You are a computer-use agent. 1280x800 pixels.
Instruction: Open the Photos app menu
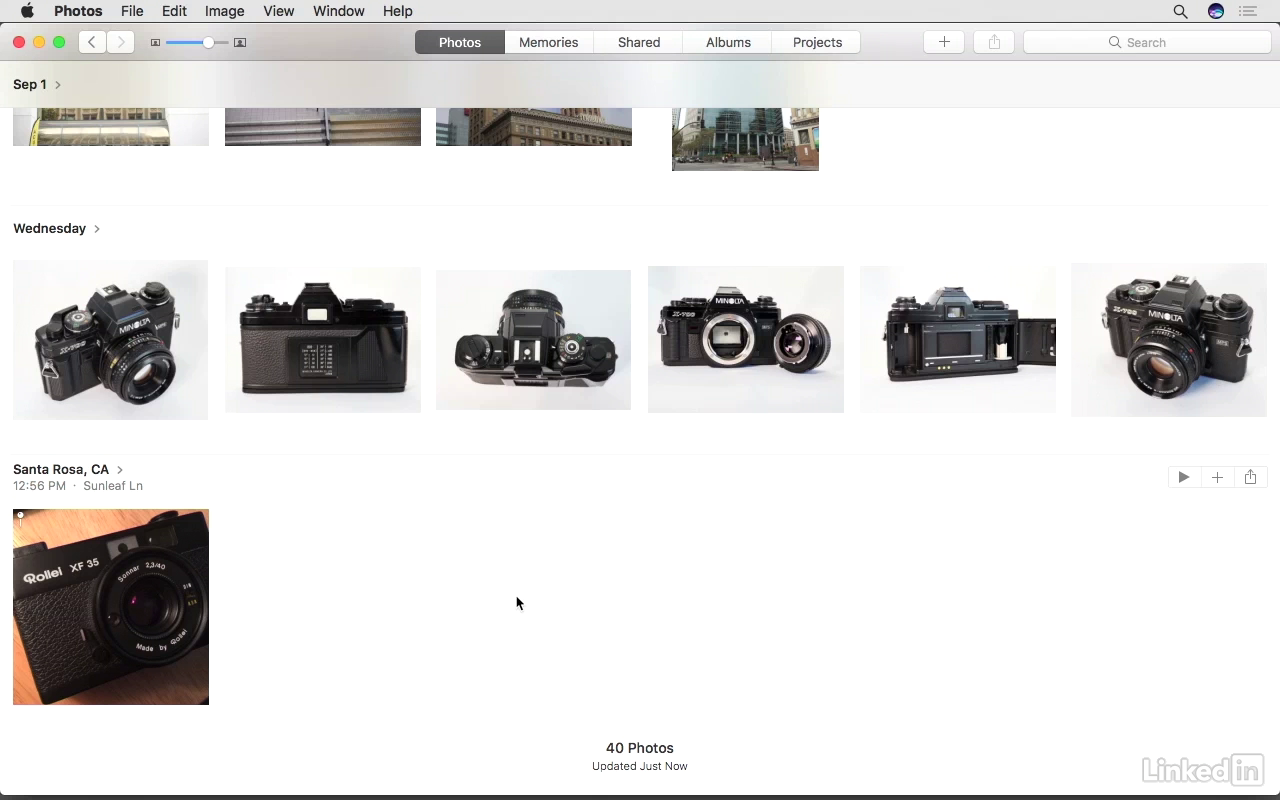(x=78, y=11)
